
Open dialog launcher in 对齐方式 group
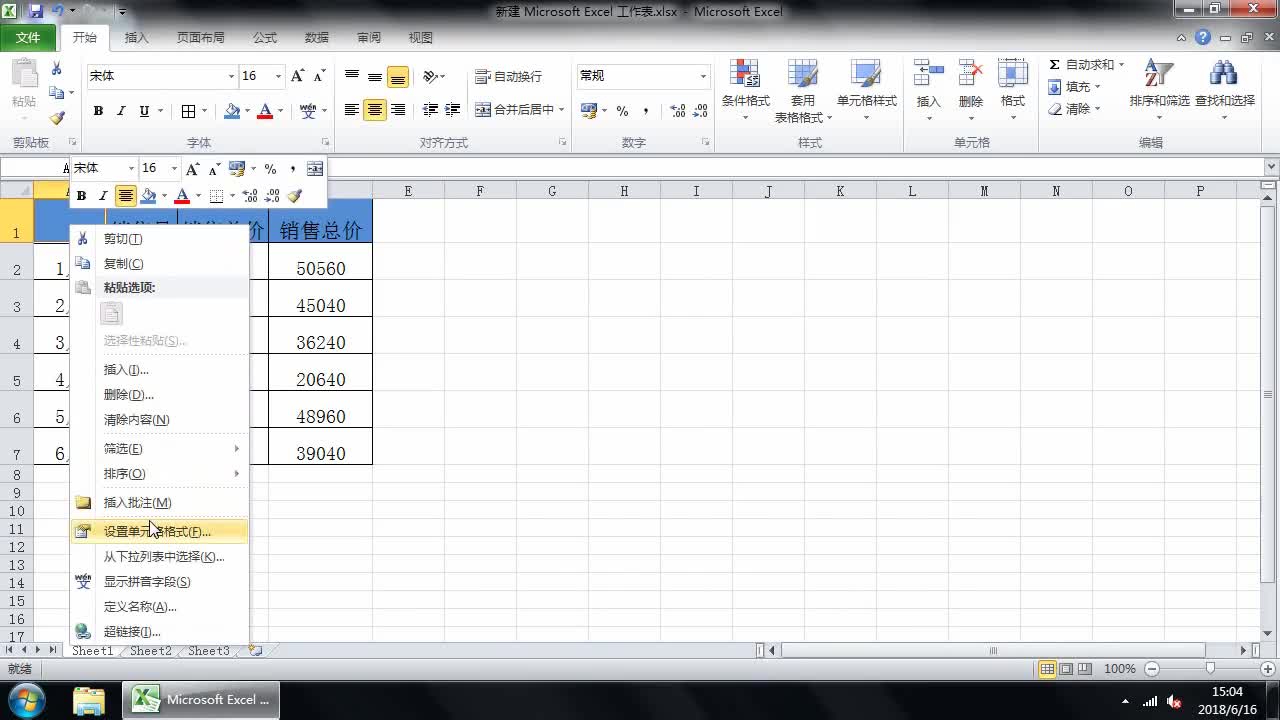pyautogui.click(x=564, y=143)
